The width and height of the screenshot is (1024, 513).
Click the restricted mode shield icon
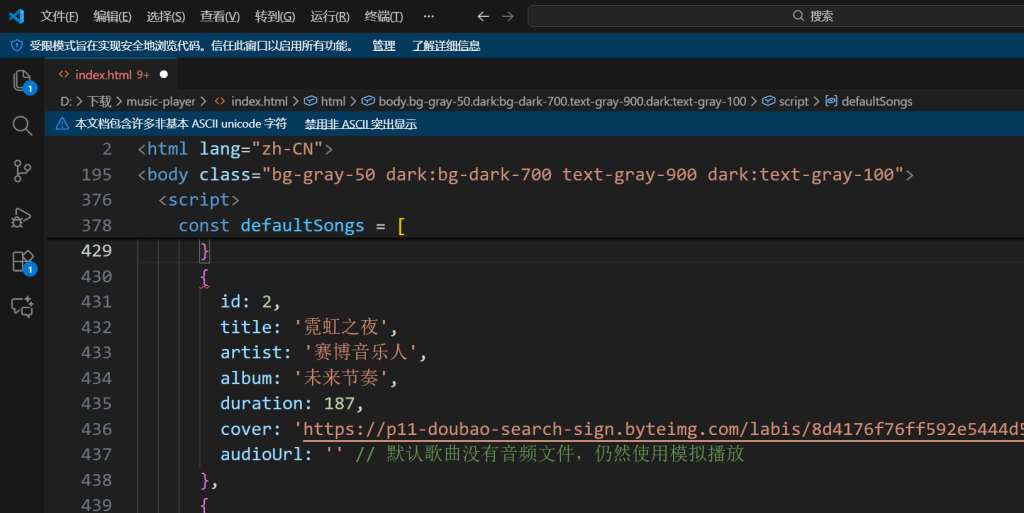click(x=16, y=46)
